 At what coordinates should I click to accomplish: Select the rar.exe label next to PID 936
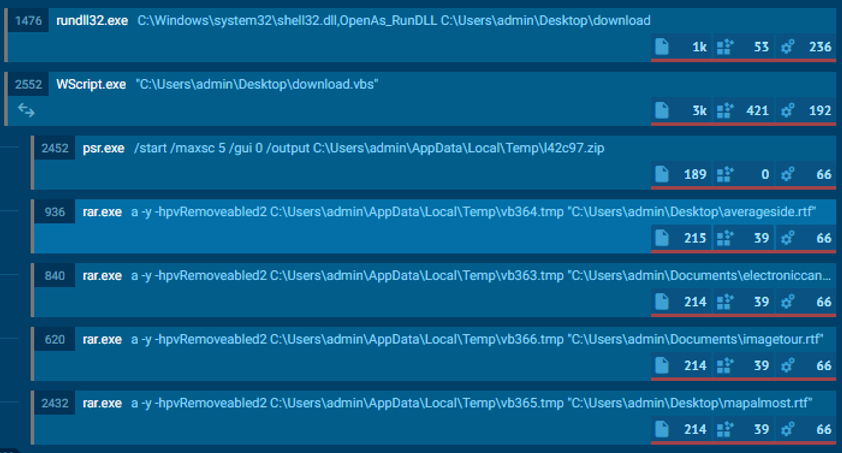102,212
